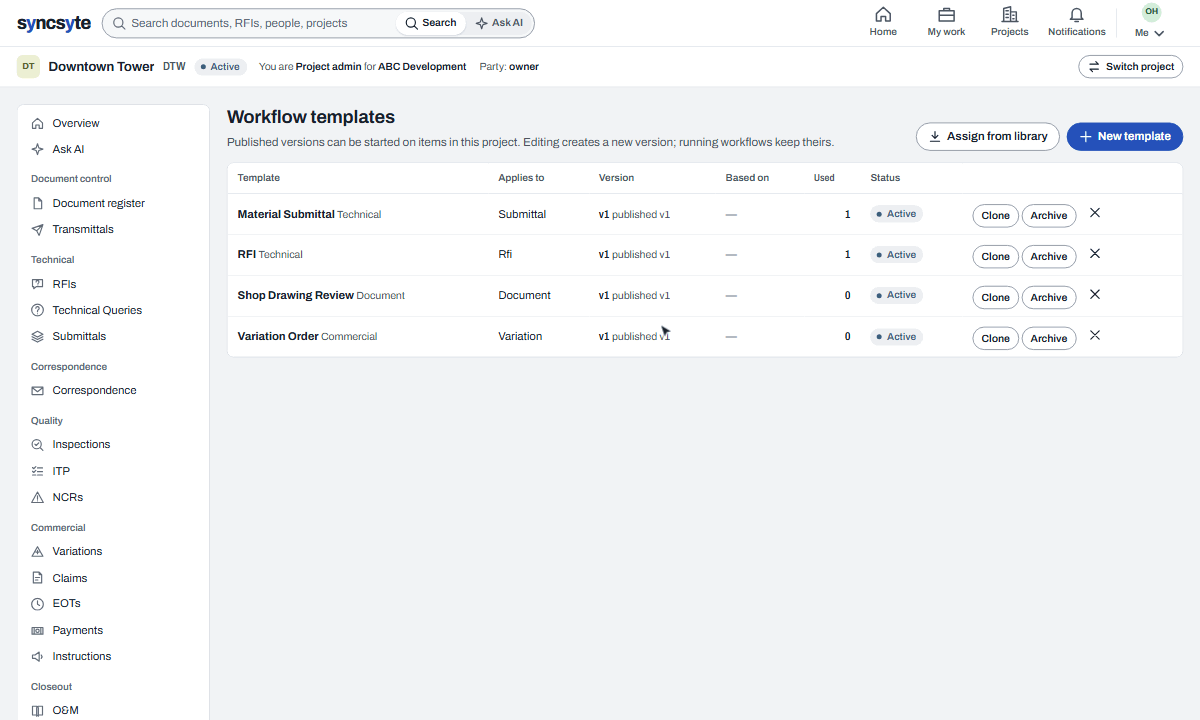
Task: Open the Shop Drawing Review template name
Action: 296,295
